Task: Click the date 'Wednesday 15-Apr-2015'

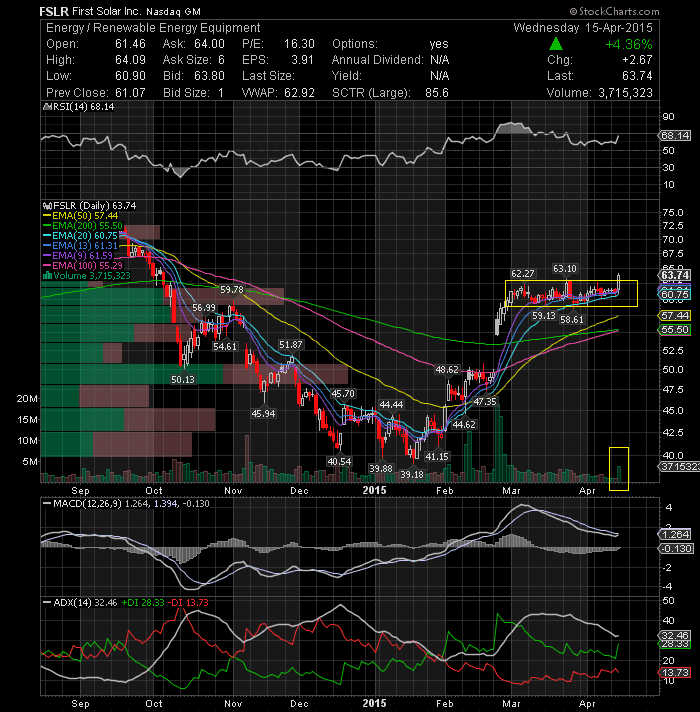Action: pyautogui.click(x=582, y=28)
